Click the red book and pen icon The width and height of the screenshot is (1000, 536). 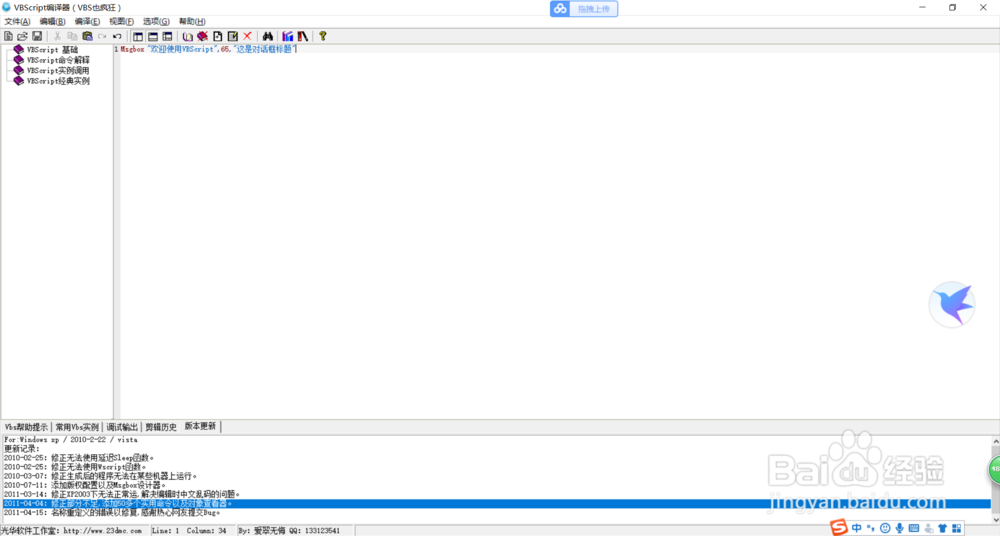[x=303, y=36]
